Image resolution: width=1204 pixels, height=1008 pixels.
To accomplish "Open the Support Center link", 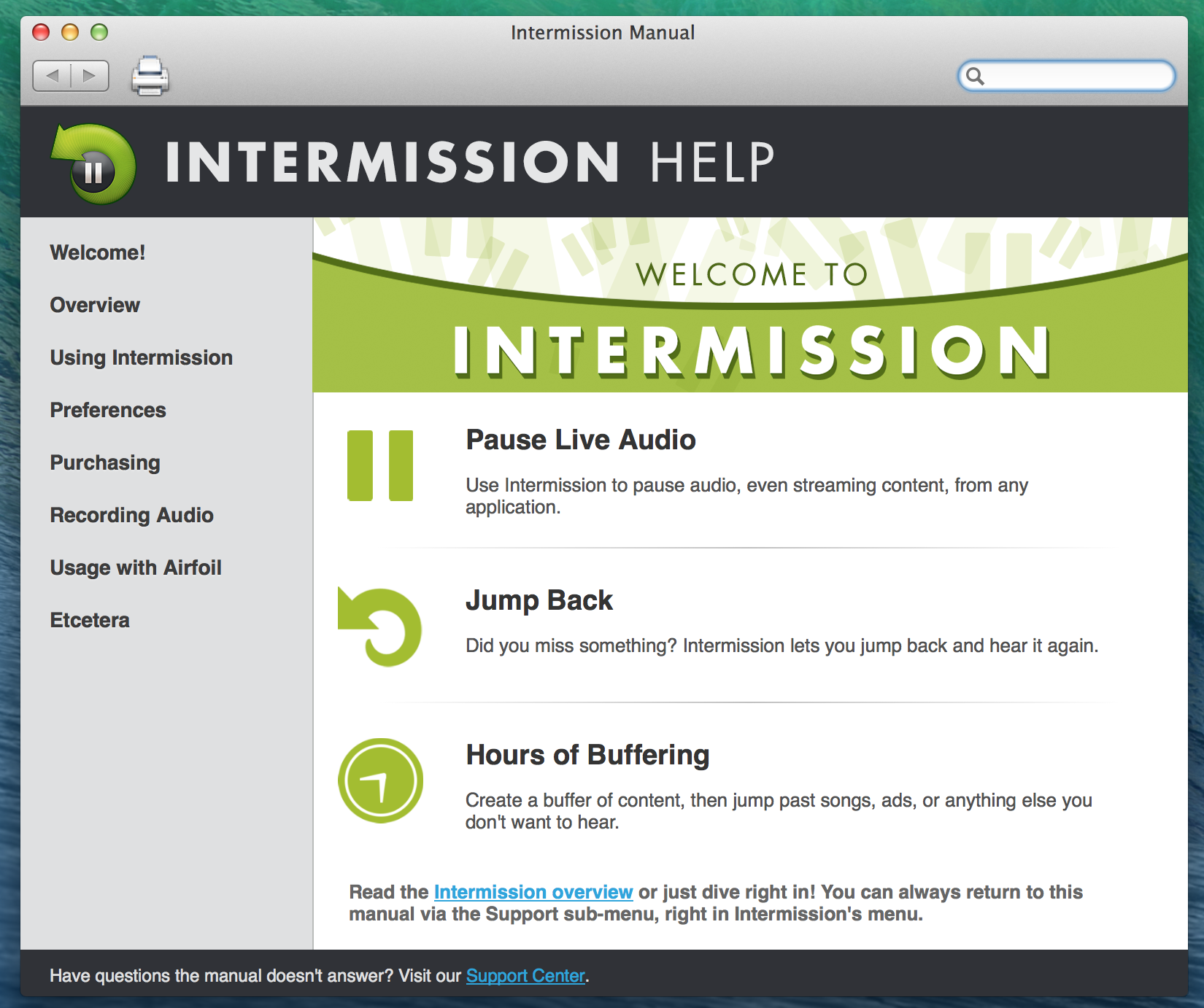I will pos(525,976).
